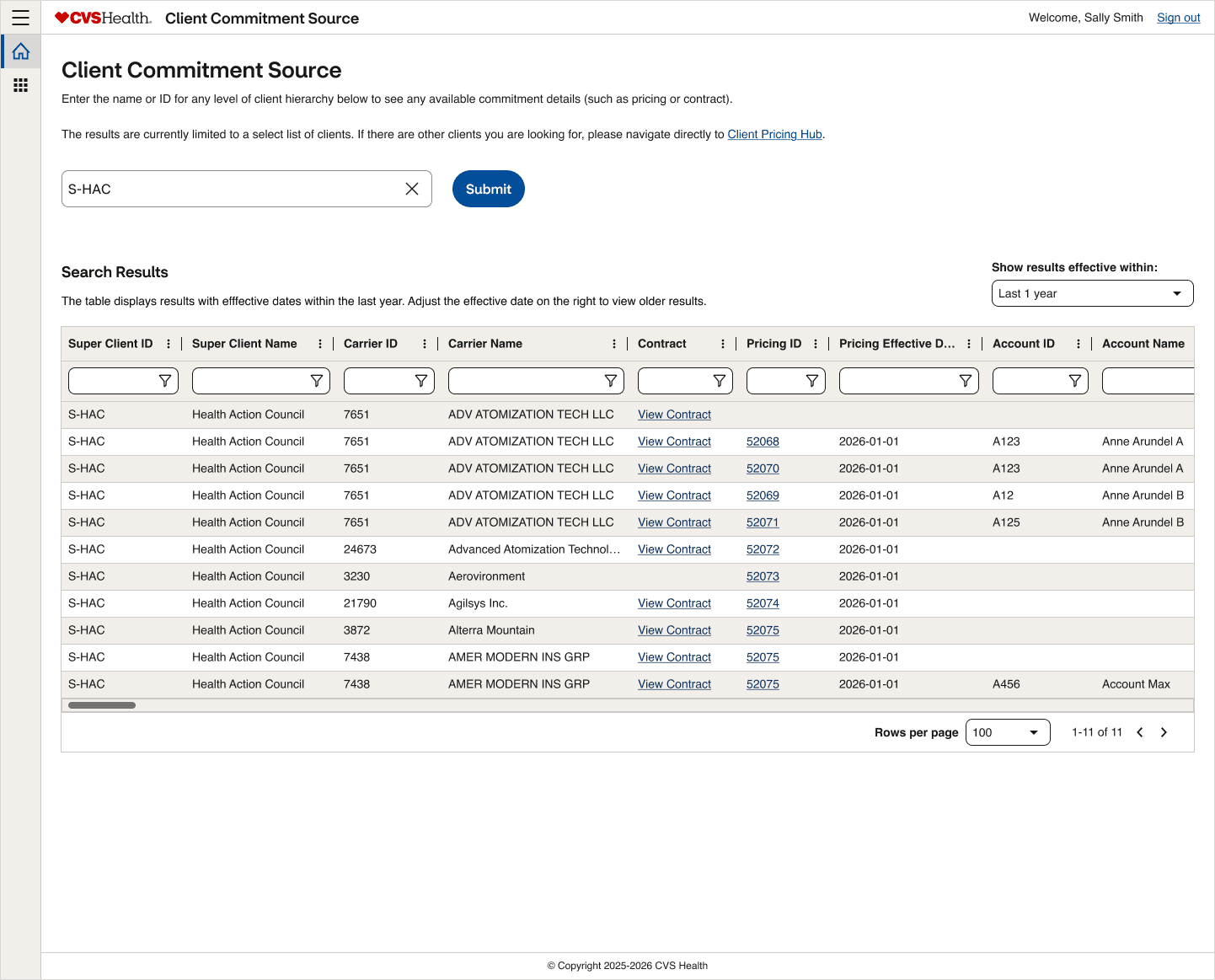Open pricing ID 52069 link
This screenshot has height=980, width=1215.
click(763, 495)
